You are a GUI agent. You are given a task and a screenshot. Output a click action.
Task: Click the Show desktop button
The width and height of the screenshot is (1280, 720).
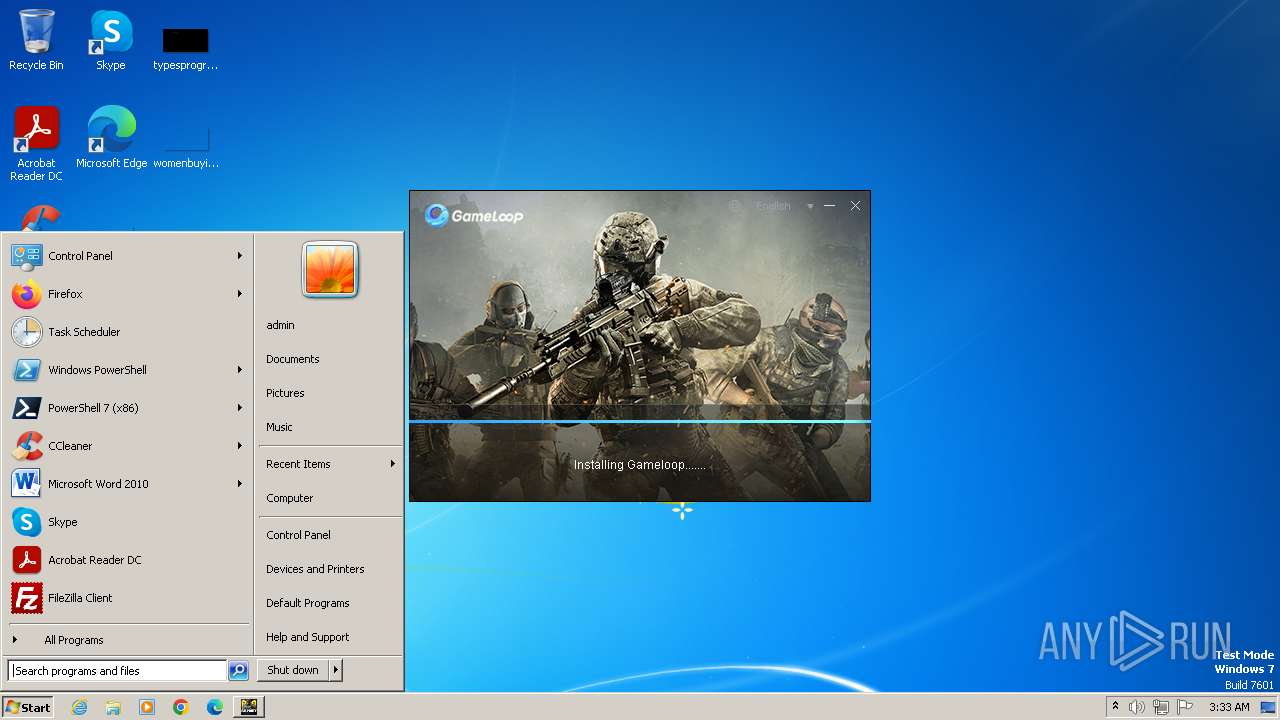1268,707
